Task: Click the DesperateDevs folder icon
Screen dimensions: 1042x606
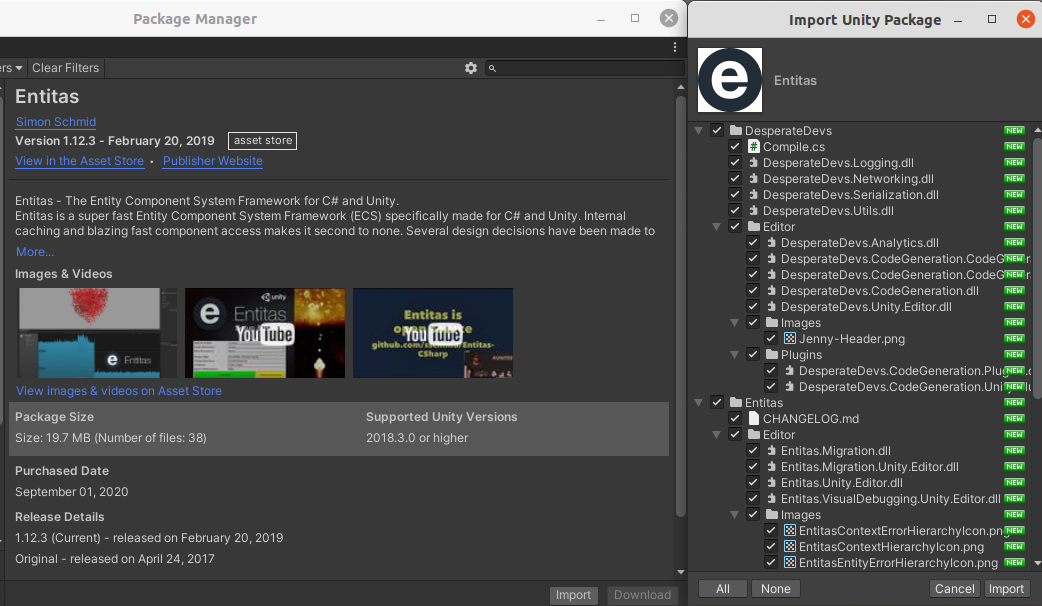Action: pyautogui.click(x=736, y=130)
